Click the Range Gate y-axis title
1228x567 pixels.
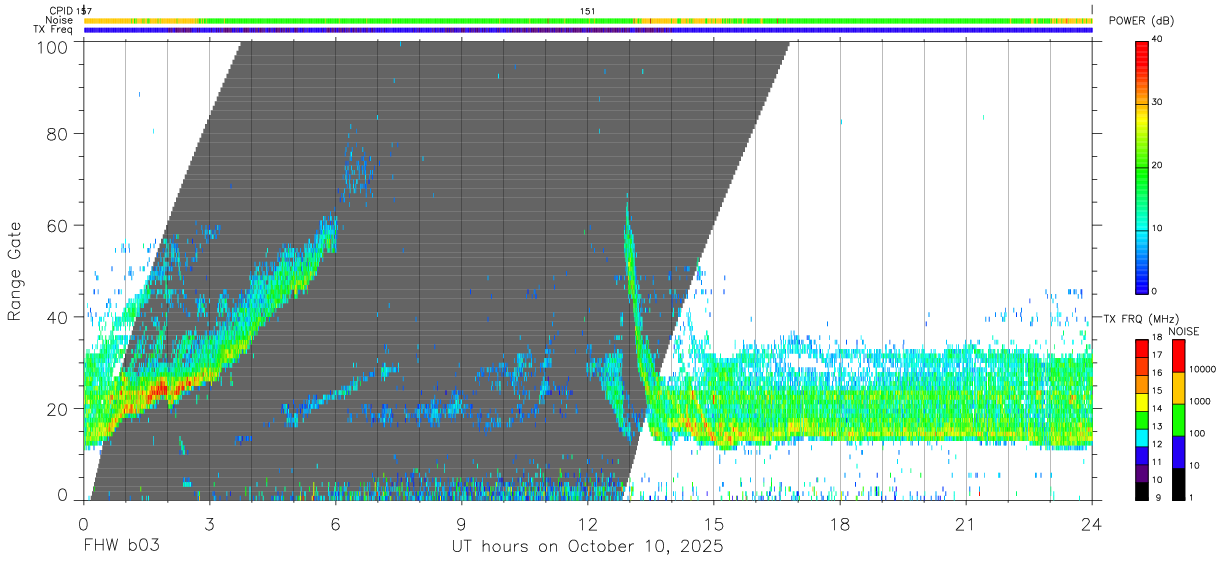coord(15,271)
